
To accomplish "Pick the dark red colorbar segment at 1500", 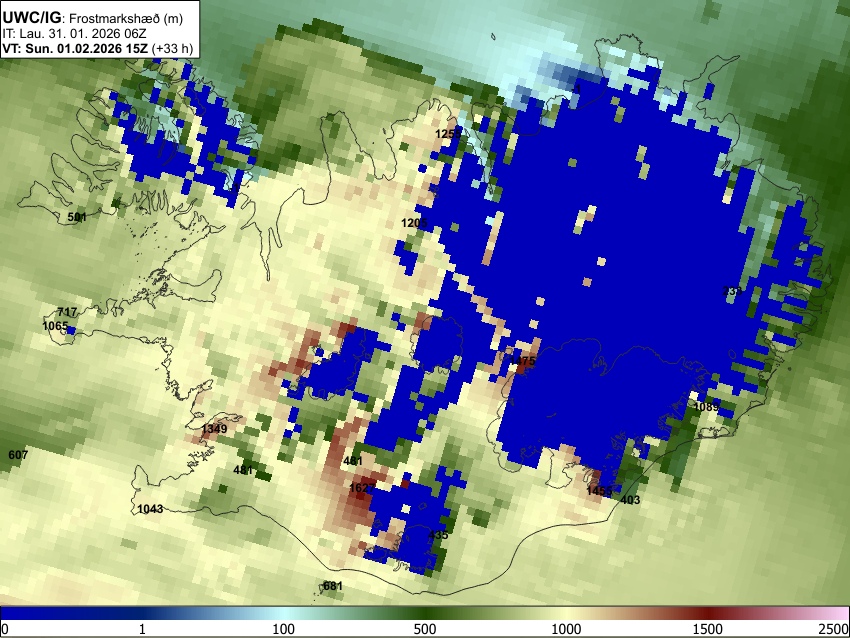I will tap(707, 613).
